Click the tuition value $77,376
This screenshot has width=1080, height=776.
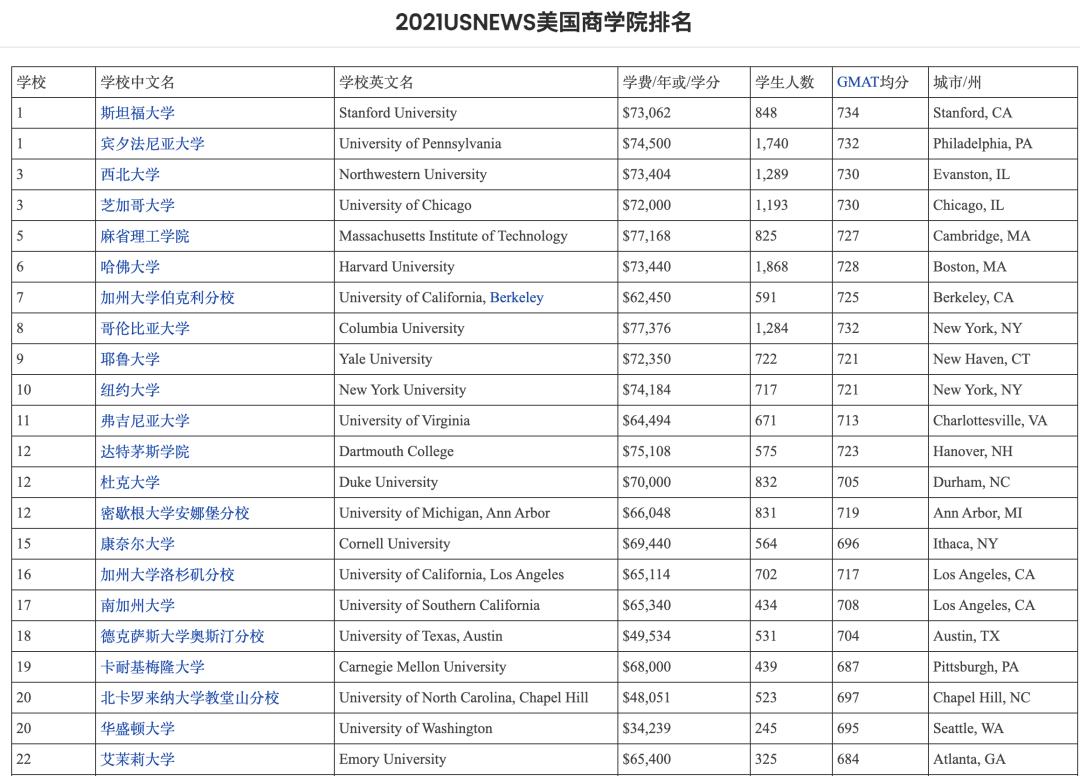pyautogui.click(x=646, y=328)
